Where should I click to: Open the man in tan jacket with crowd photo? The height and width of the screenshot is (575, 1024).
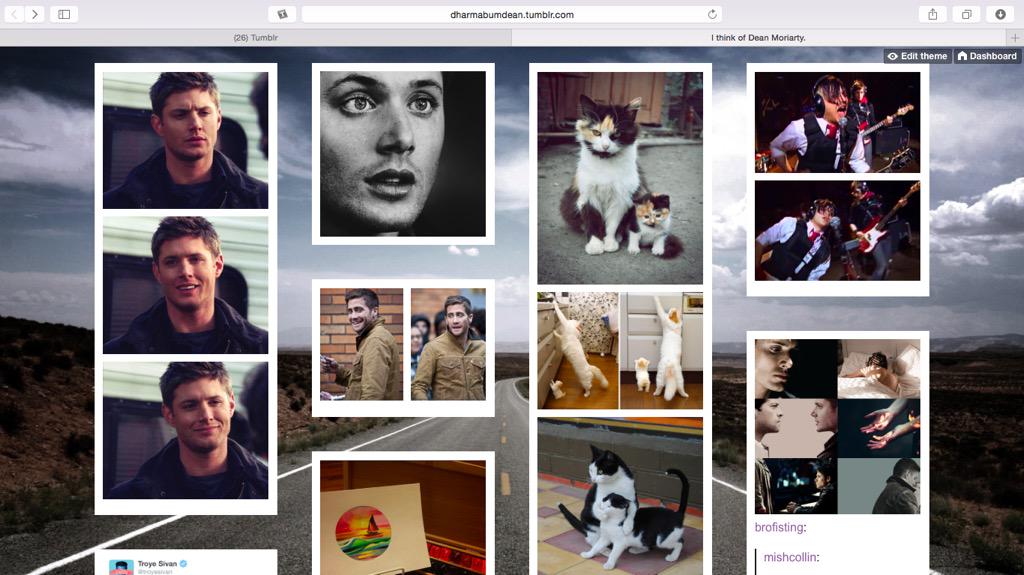point(449,344)
